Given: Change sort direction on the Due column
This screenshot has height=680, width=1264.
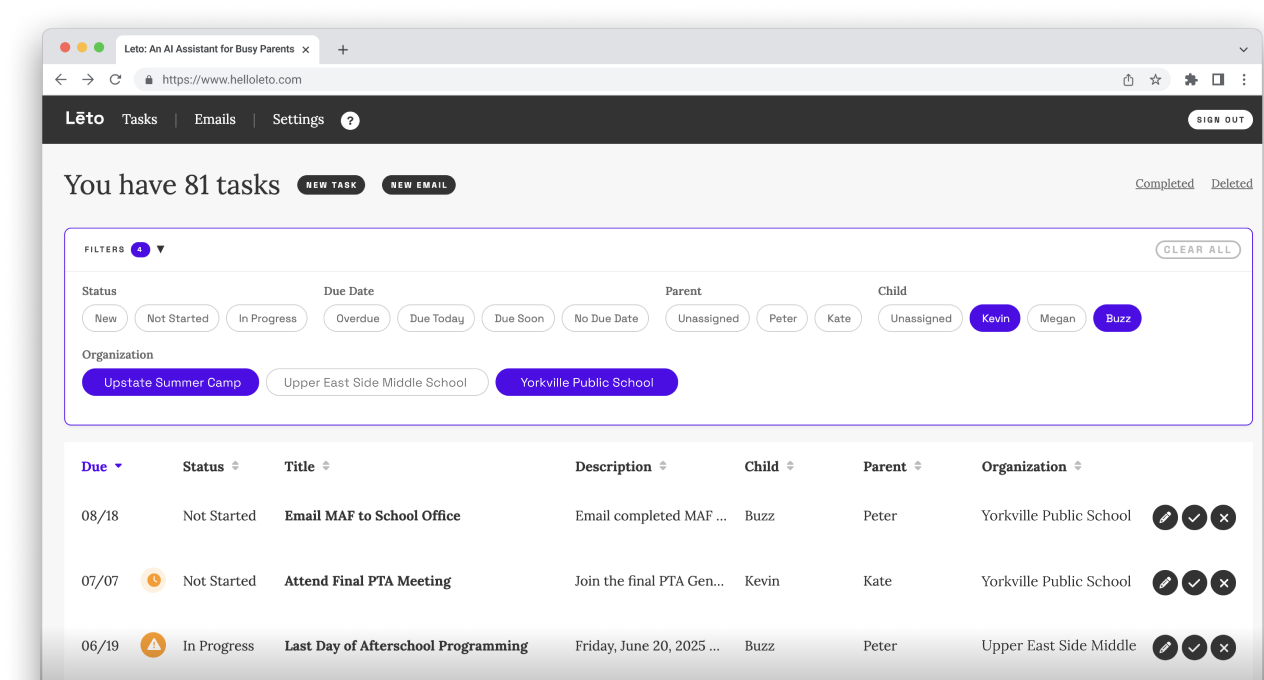Looking at the screenshot, I should (119, 466).
